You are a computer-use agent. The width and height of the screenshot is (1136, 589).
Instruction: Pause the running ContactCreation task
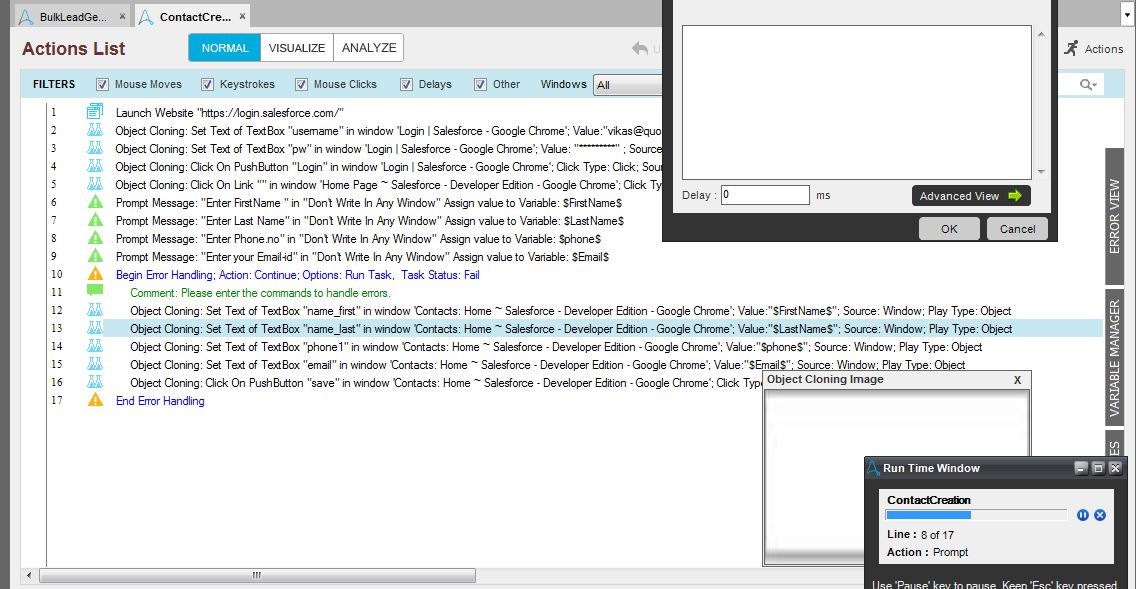click(x=1083, y=515)
